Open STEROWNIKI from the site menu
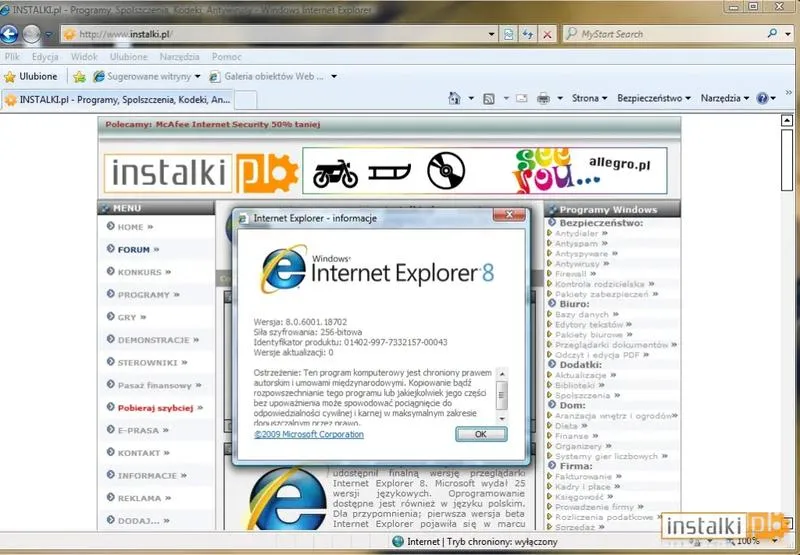Image resolution: width=800 pixels, height=555 pixels. (x=147, y=362)
